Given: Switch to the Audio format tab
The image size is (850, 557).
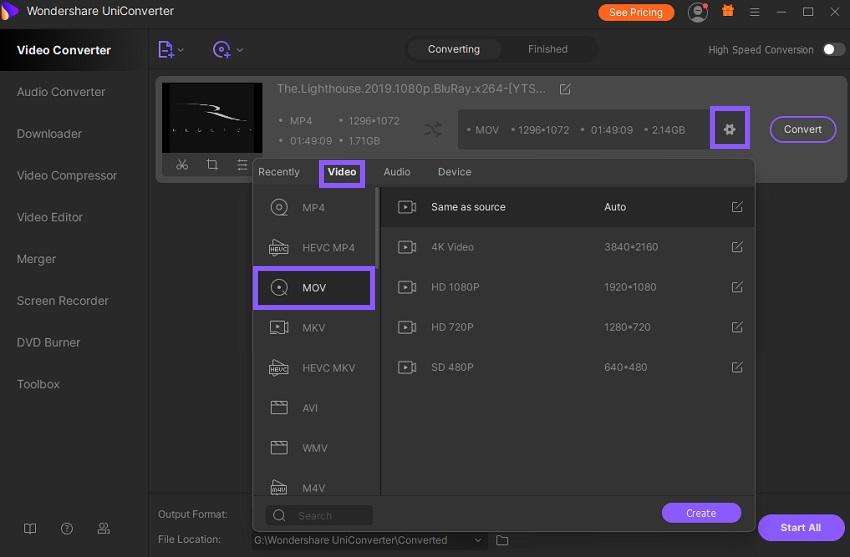Looking at the screenshot, I should coord(397,172).
